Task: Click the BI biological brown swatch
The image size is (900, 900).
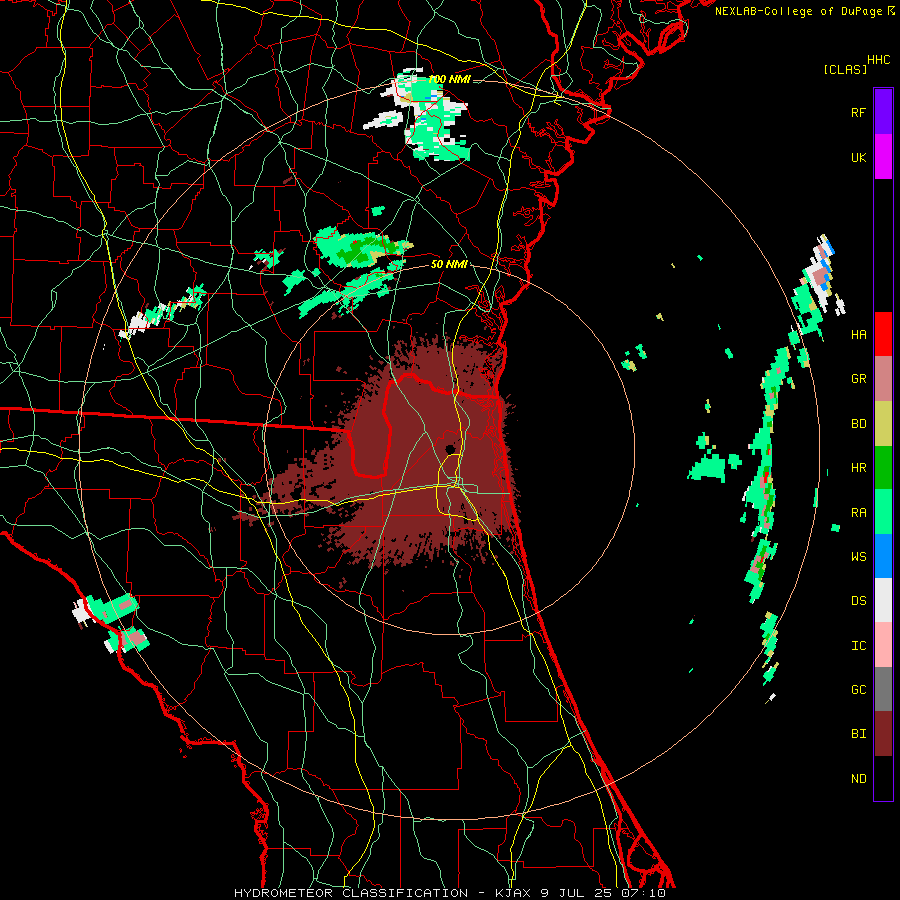Action: (x=883, y=734)
